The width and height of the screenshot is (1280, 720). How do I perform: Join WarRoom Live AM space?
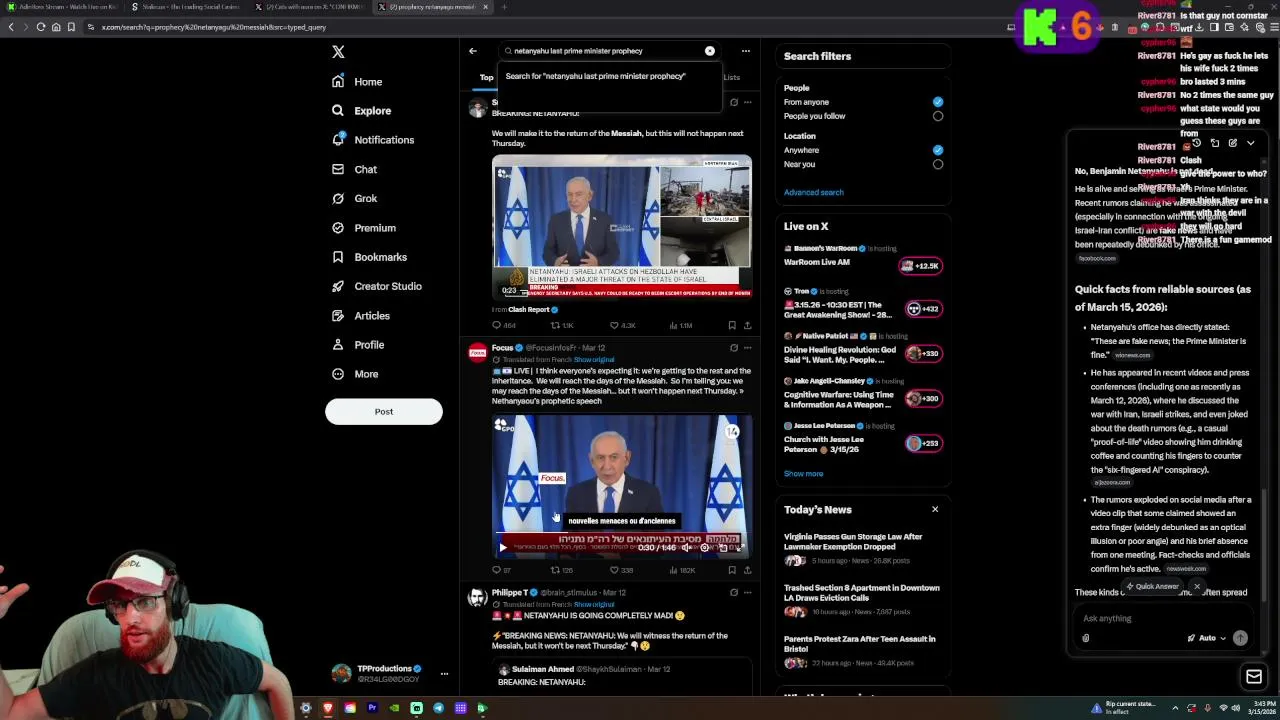coord(921,266)
